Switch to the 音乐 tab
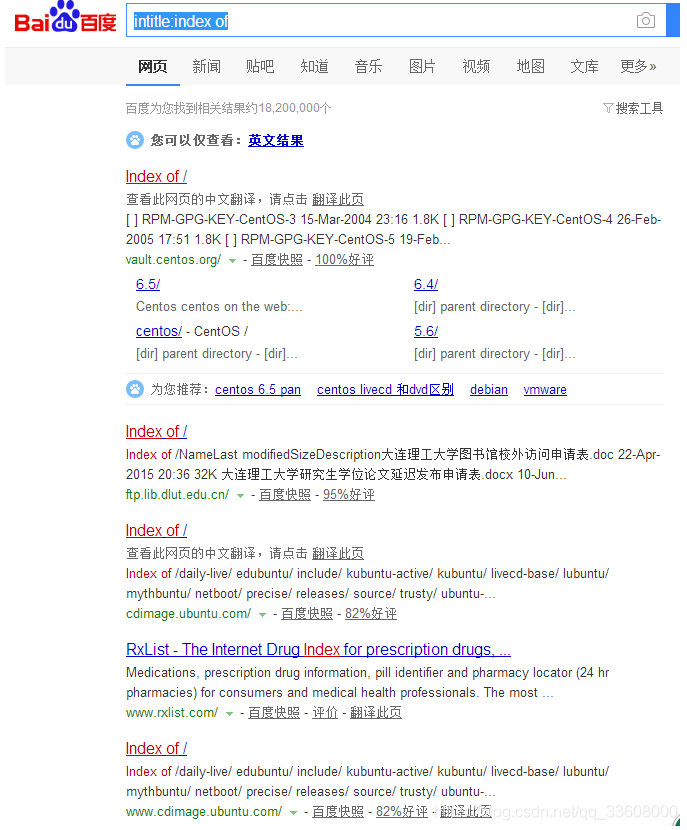Image resolution: width=687 pixels, height=830 pixels. click(368, 67)
